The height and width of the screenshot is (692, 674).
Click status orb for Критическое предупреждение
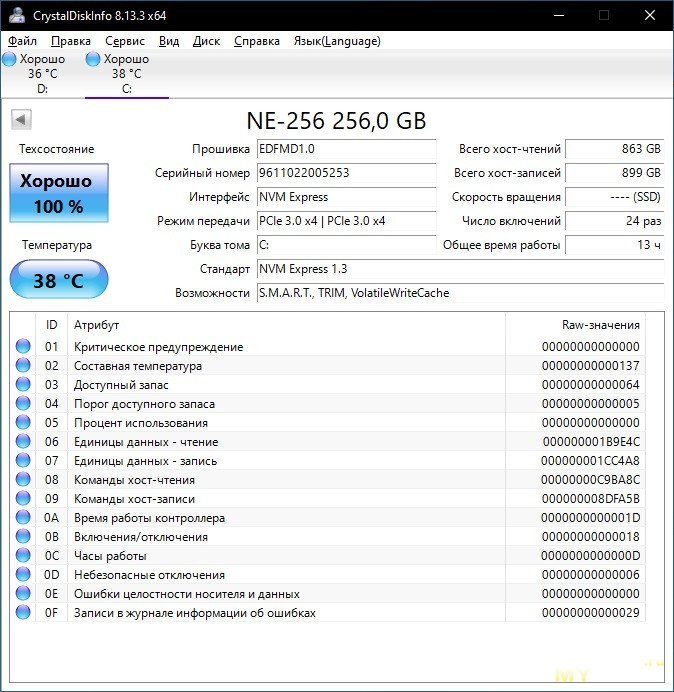coord(23,347)
